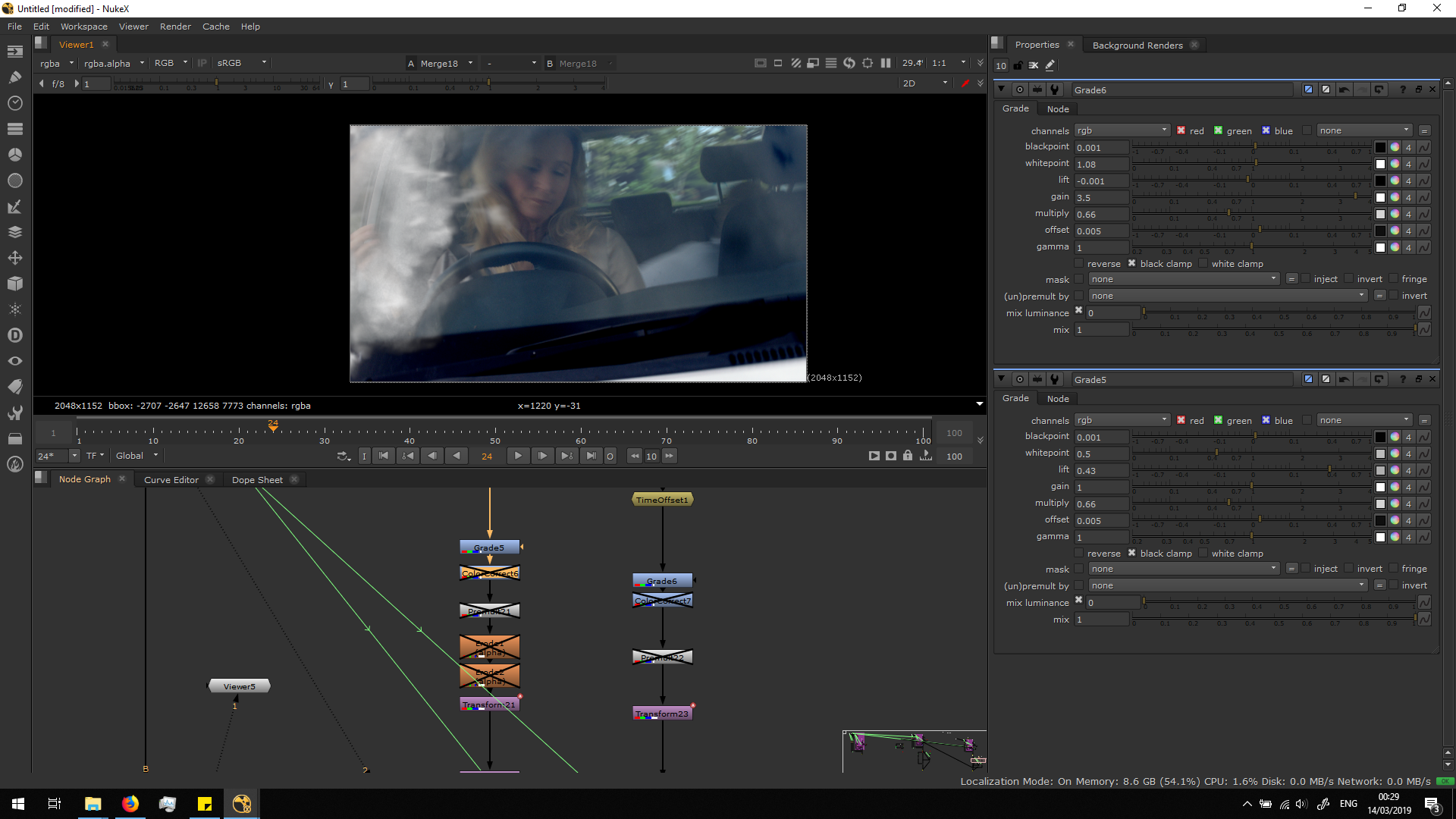Click the viewer pause button
The width and height of the screenshot is (1456, 819).
tap(886, 64)
